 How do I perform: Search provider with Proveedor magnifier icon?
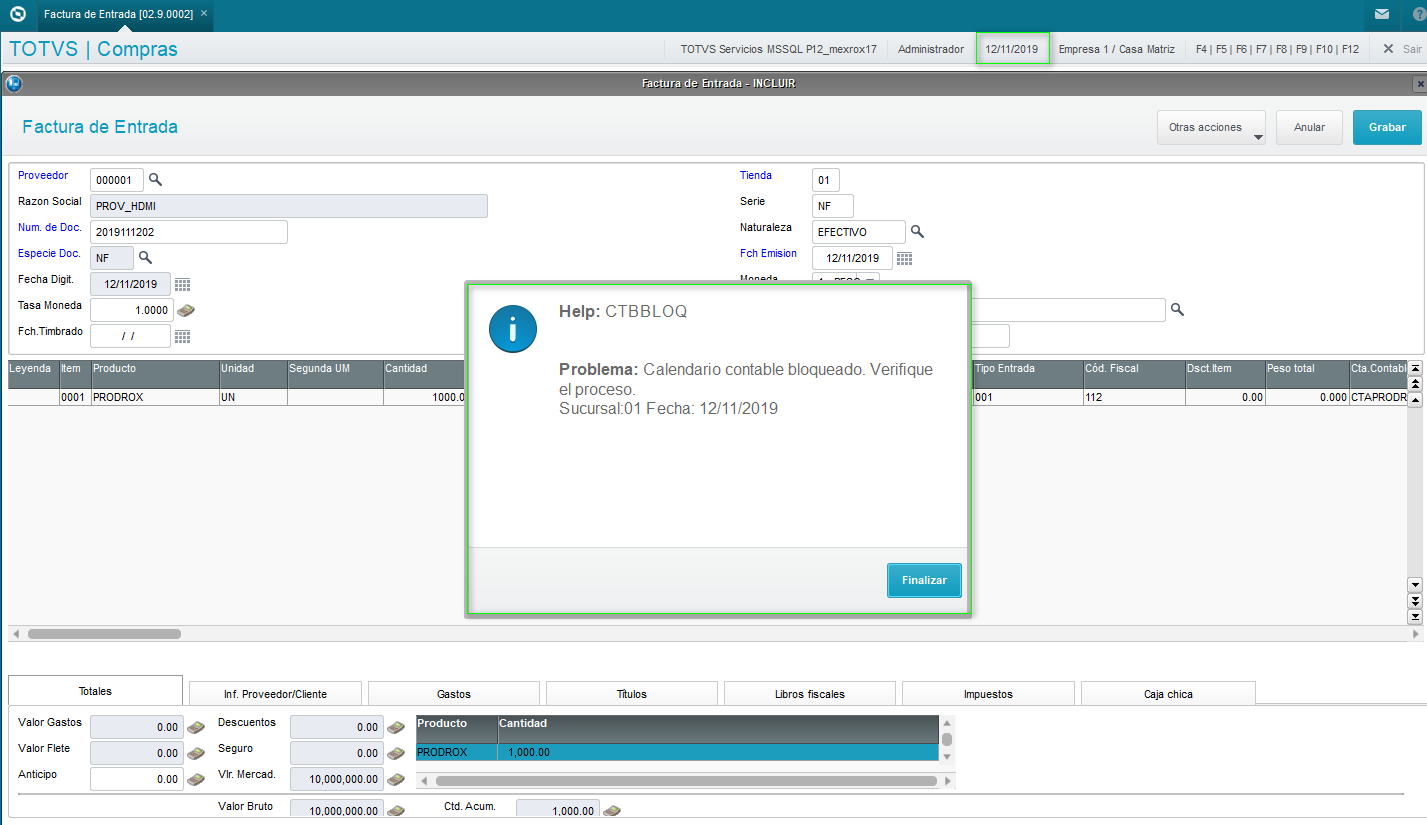(155, 180)
